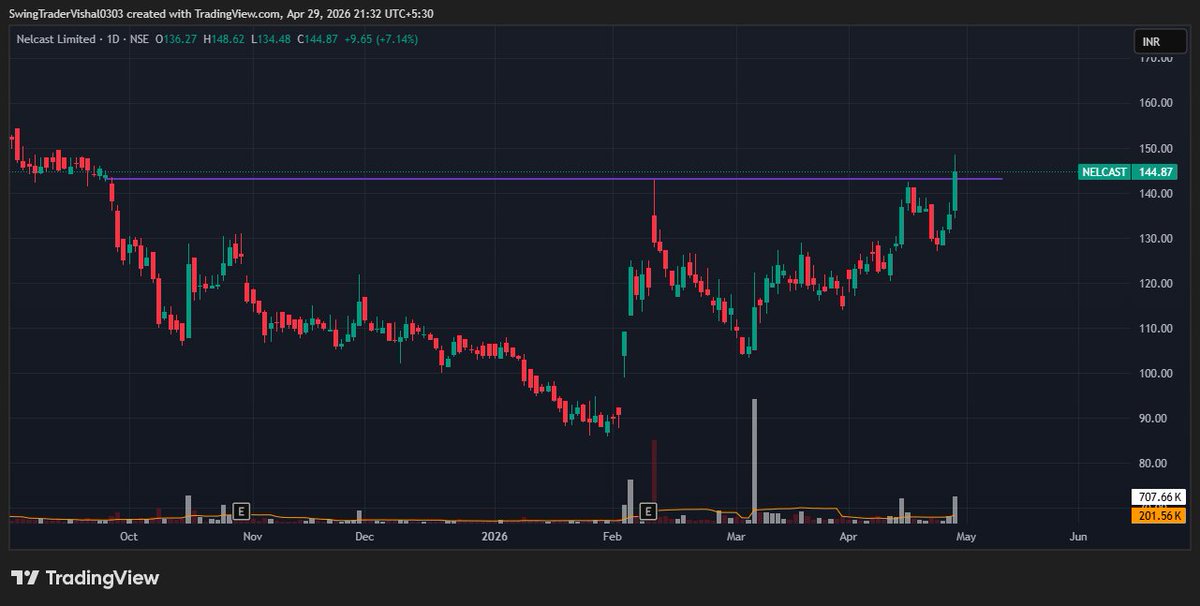1200x606 pixels.
Task: Click the May label on time axis
Action: 964,537
